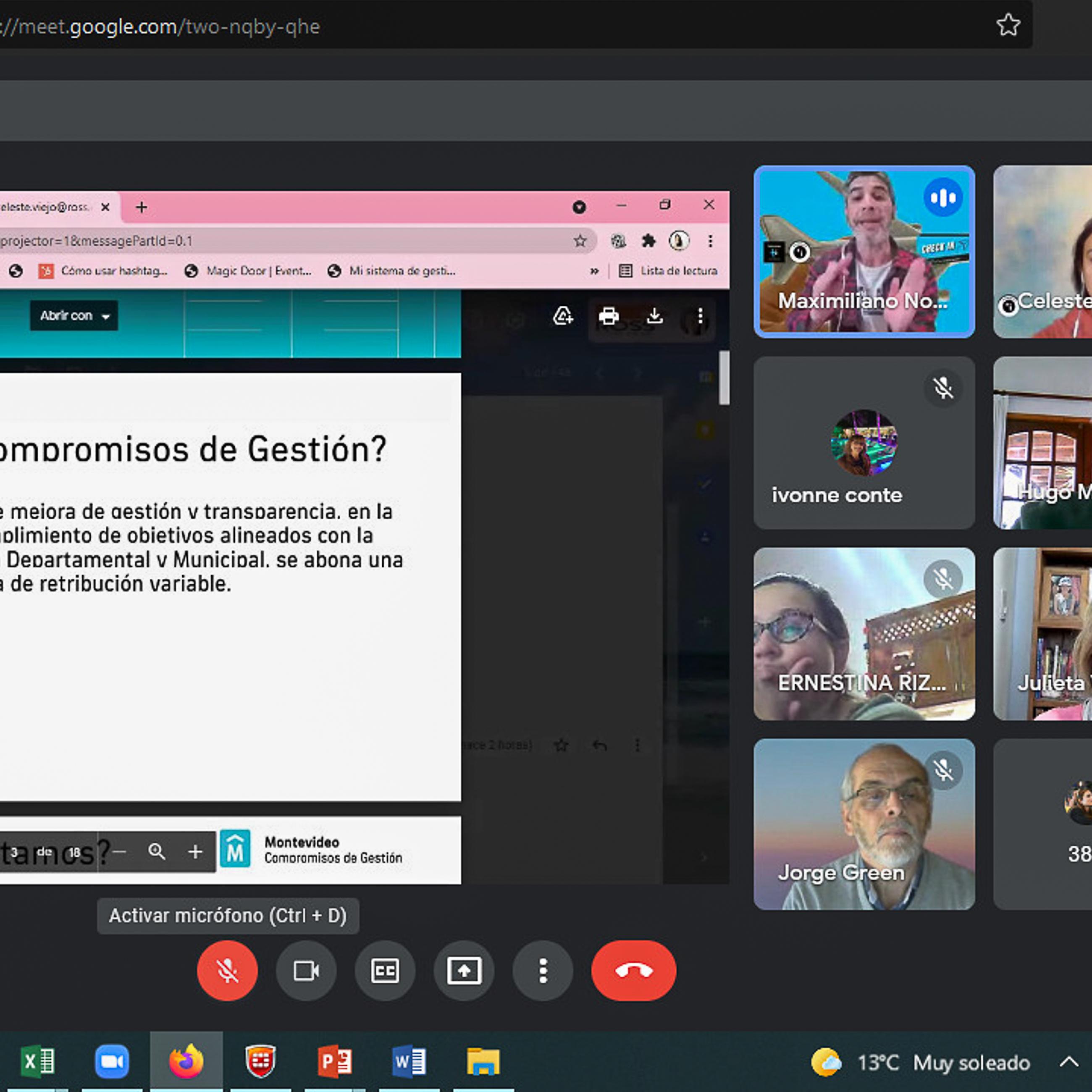Click profile avatar in shared browser
Image resolution: width=1092 pixels, height=1092 pixels.
[679, 241]
